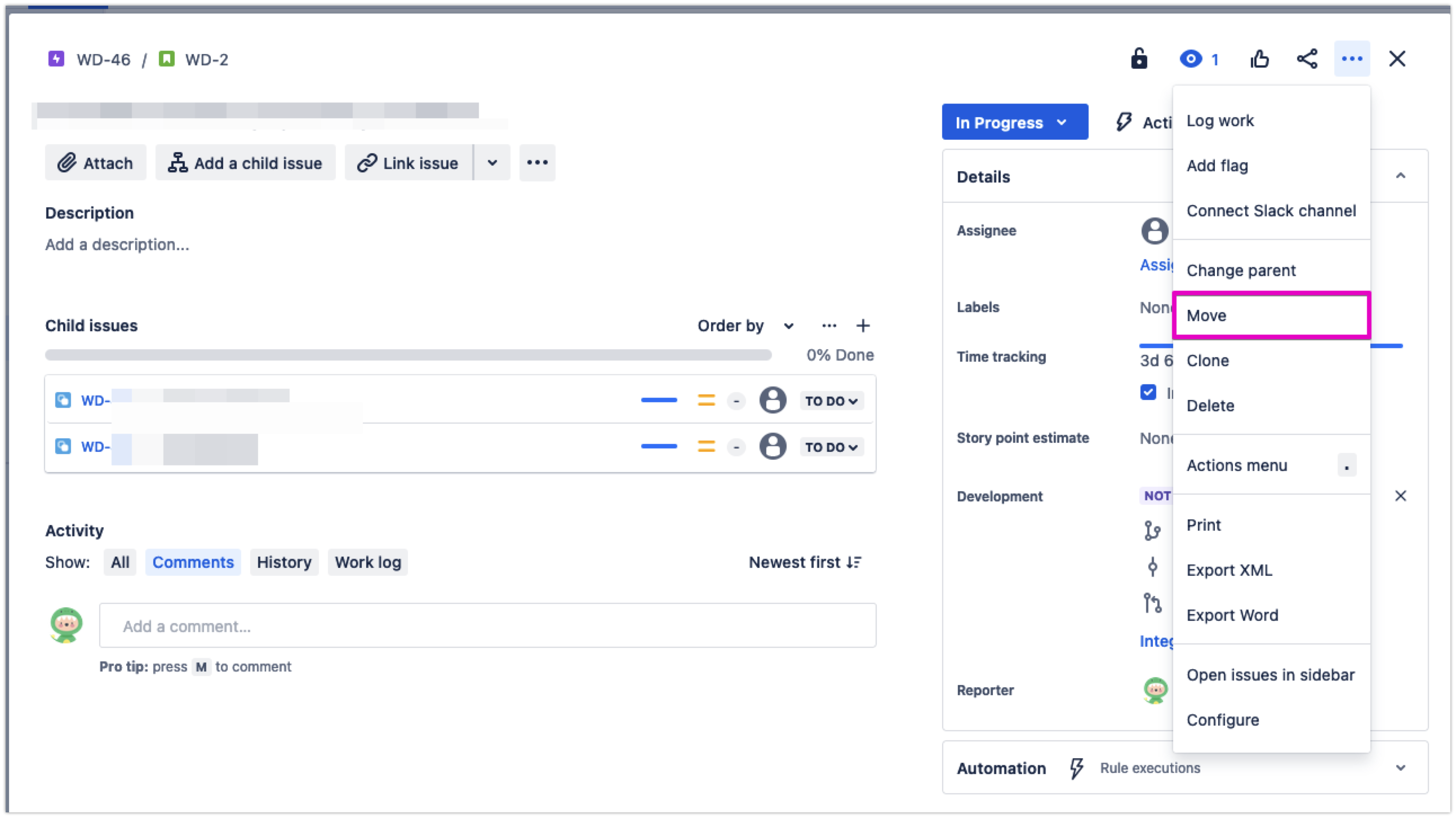Click the child issues progress bar

click(407, 355)
